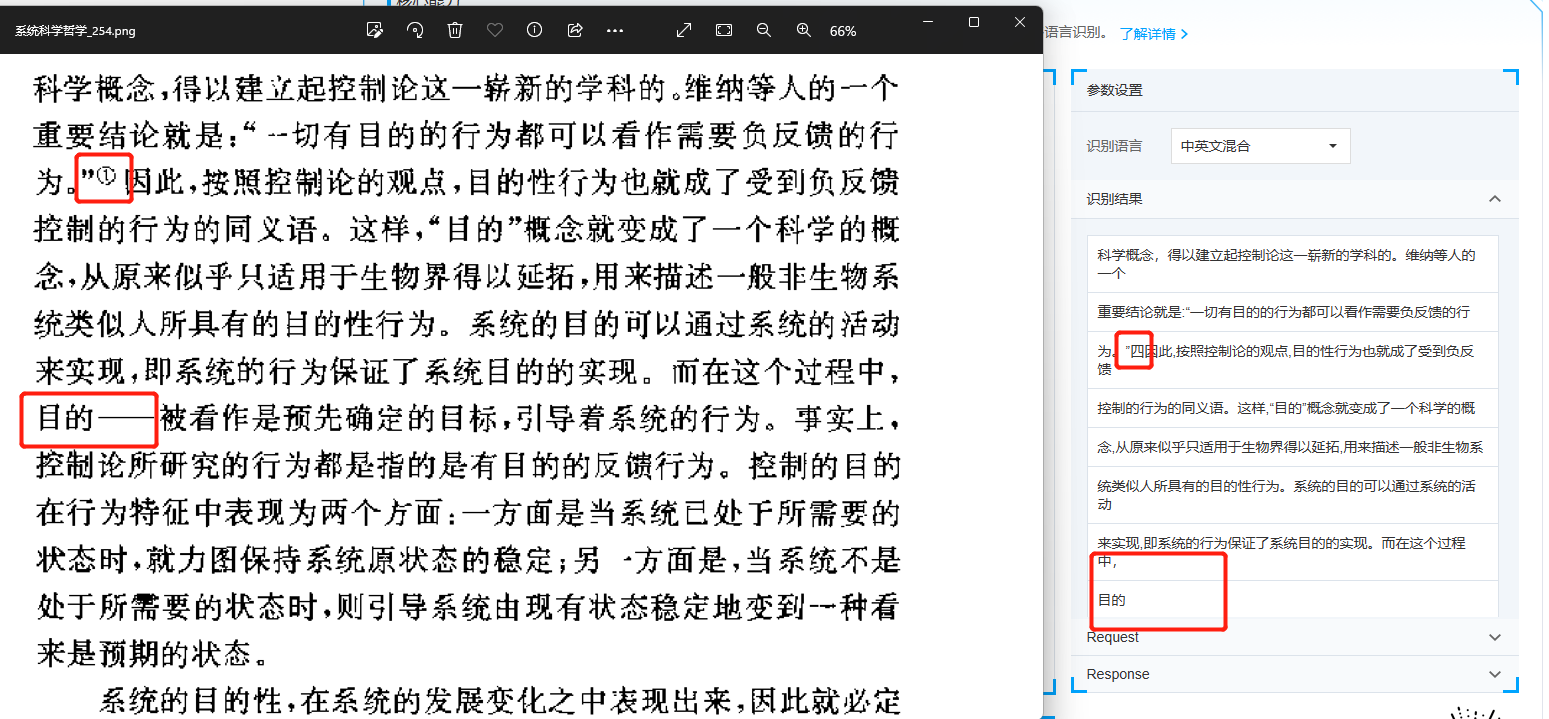Expand the Response section
The image size is (1549, 719).
pyautogui.click(x=1495, y=674)
